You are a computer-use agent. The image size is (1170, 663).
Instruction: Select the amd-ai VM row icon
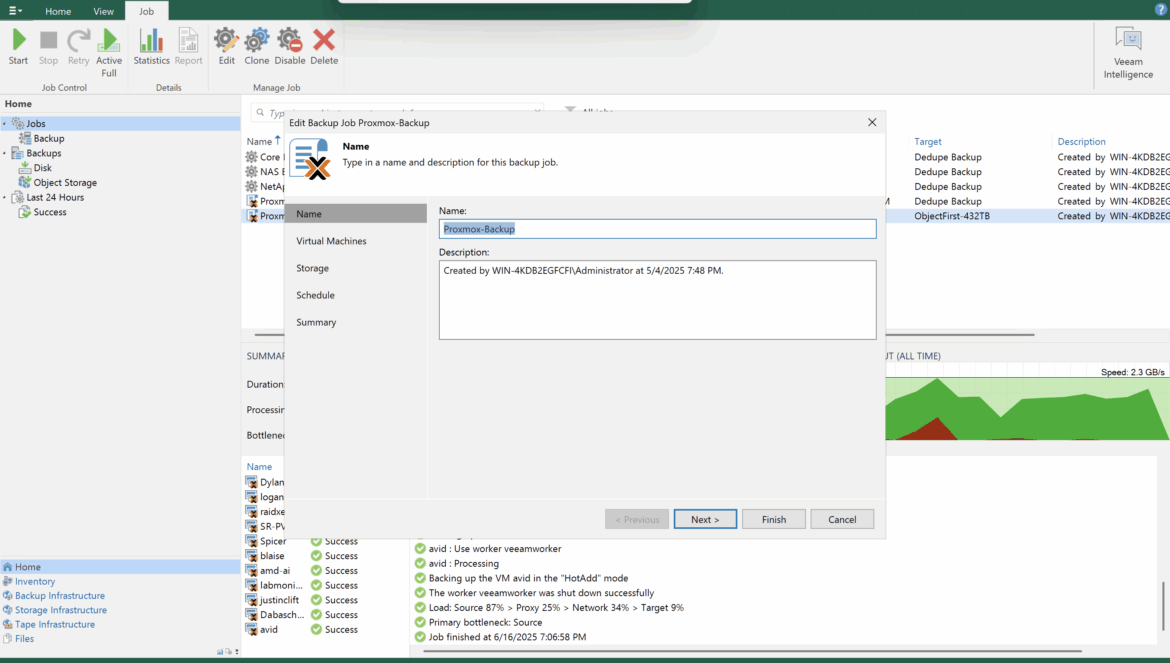(251, 571)
